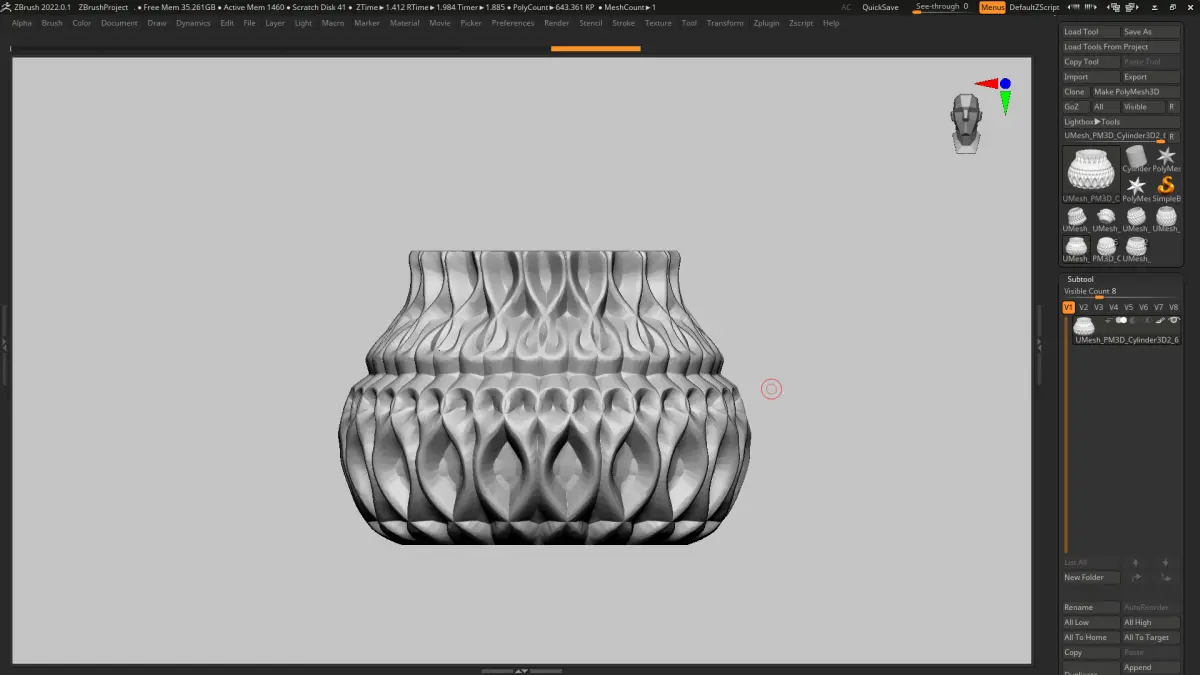Screen dimensions: 1200x675
Task: Click the Make PolyMesh3D button
Action: pyautogui.click(x=1135, y=92)
